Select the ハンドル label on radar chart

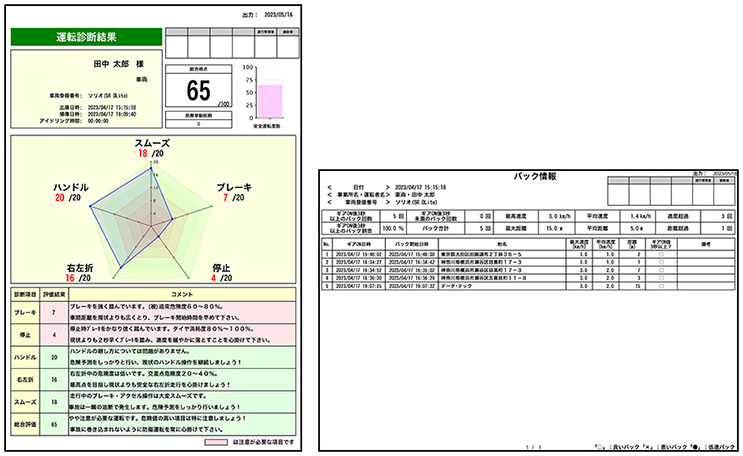[x=68, y=188]
